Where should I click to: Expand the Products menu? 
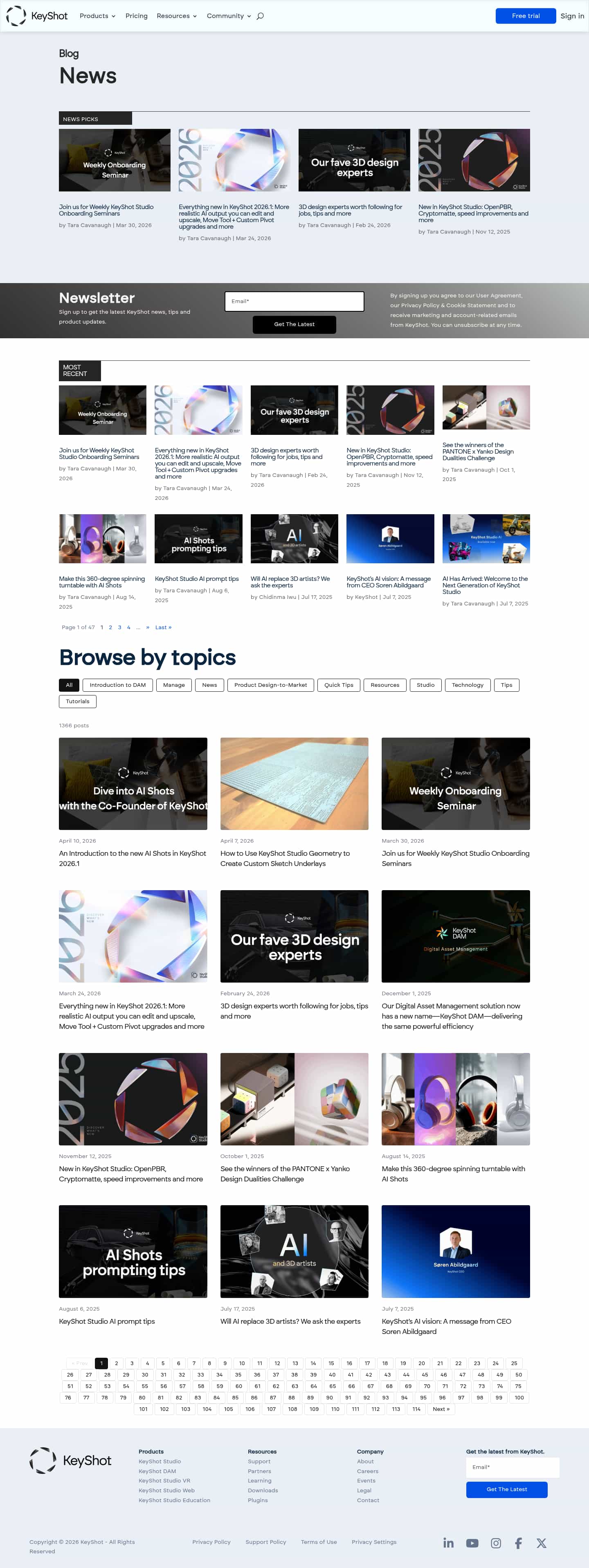coord(97,16)
